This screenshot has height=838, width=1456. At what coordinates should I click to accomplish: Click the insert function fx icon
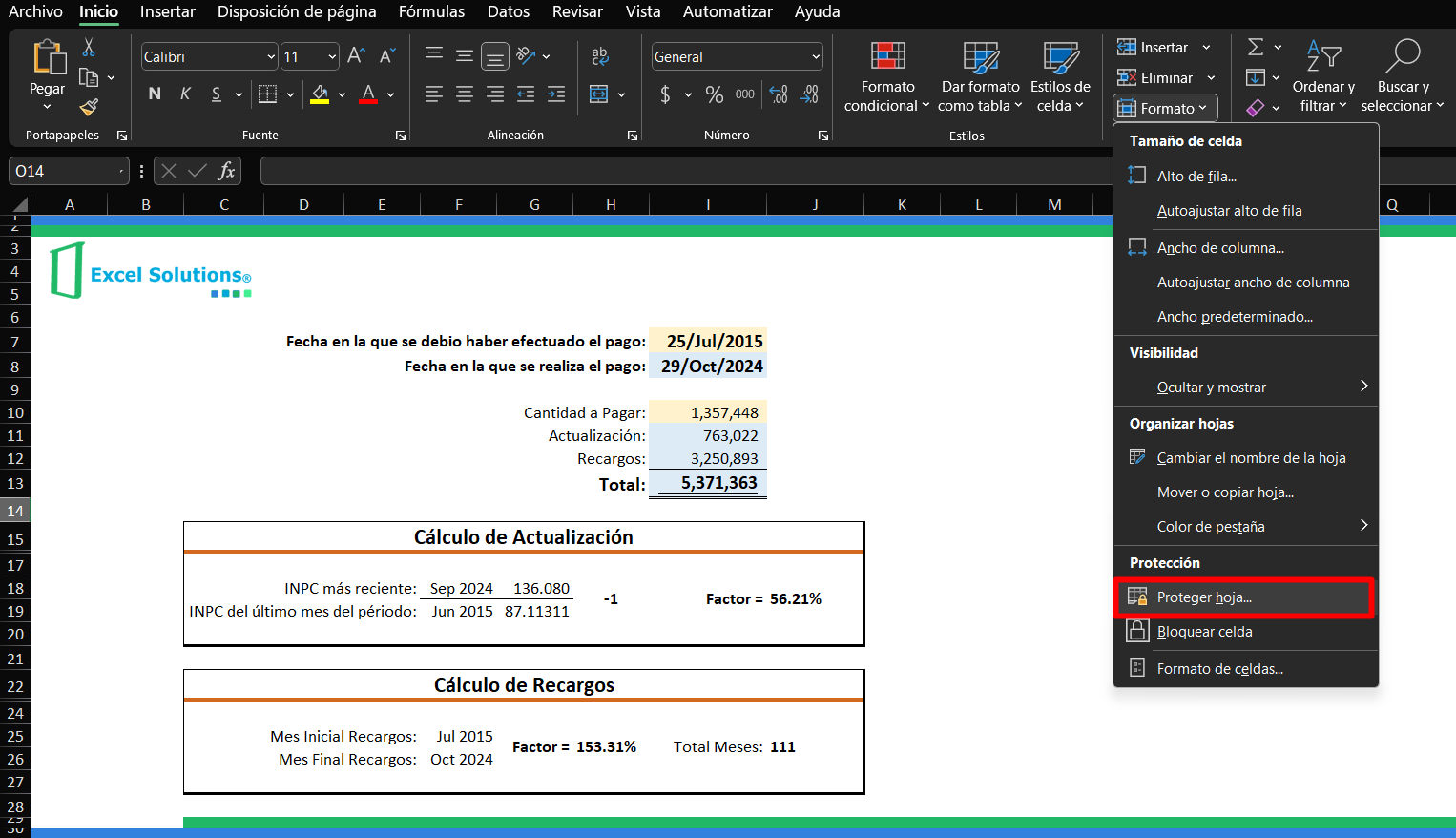pyautogui.click(x=226, y=171)
